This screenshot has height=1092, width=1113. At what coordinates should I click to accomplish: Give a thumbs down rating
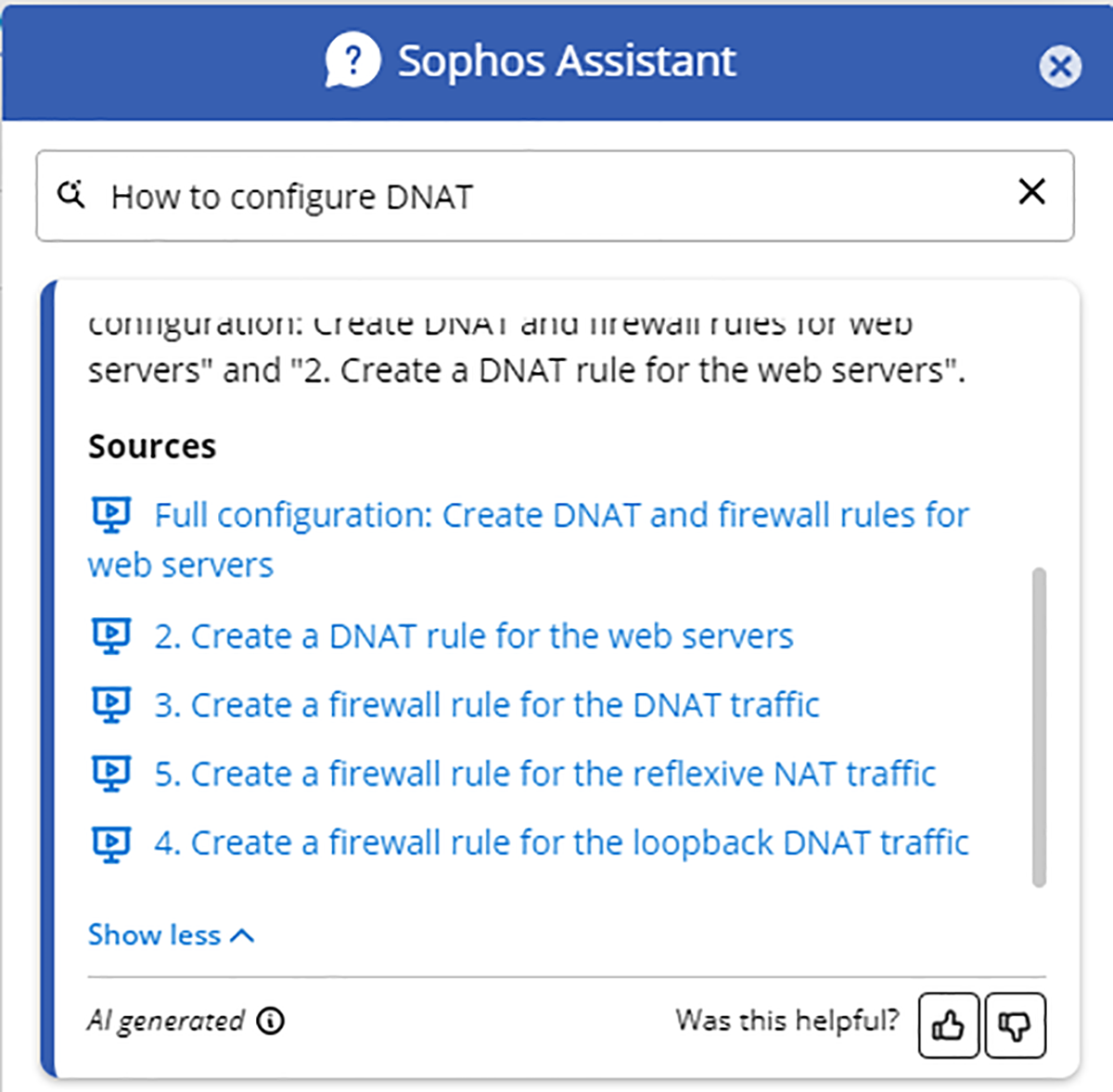coord(1016,1026)
